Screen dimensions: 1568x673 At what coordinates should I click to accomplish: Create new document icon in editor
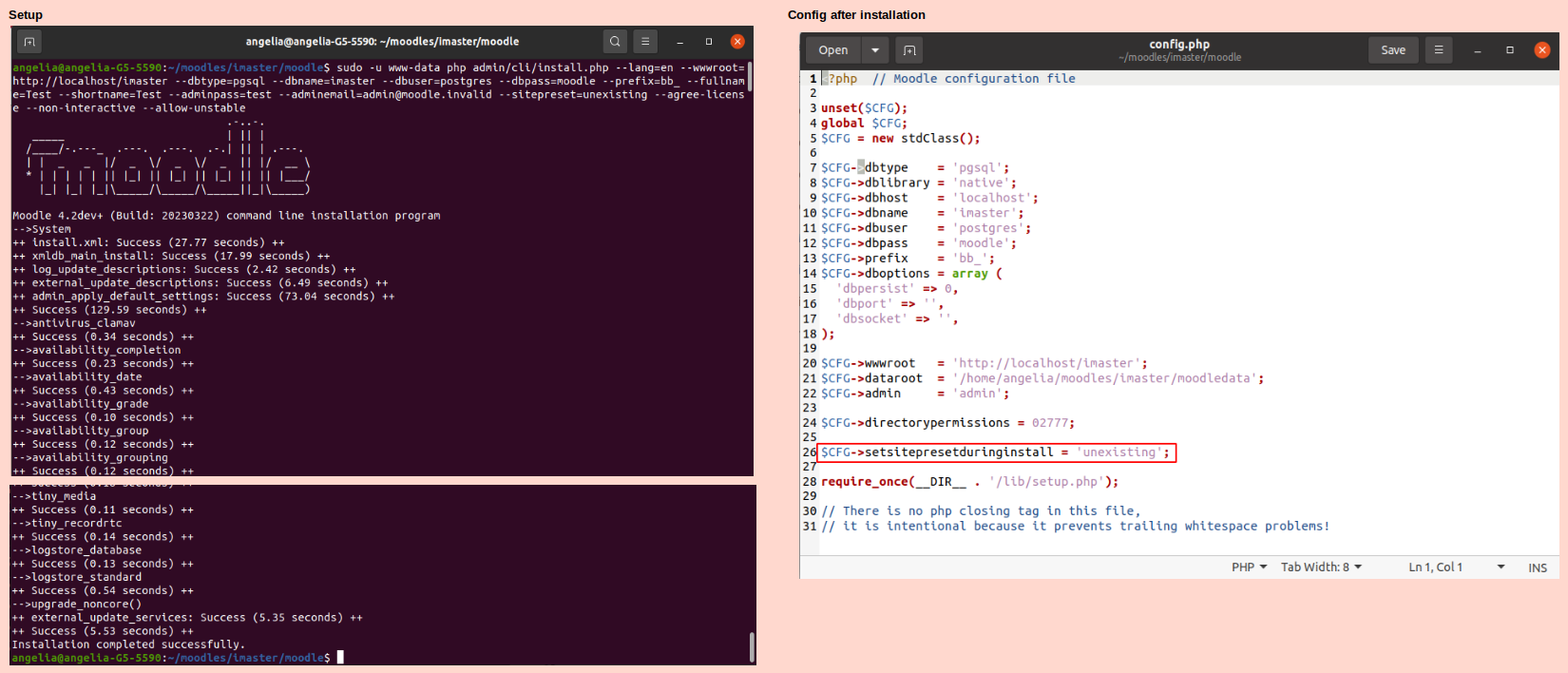pos(909,50)
